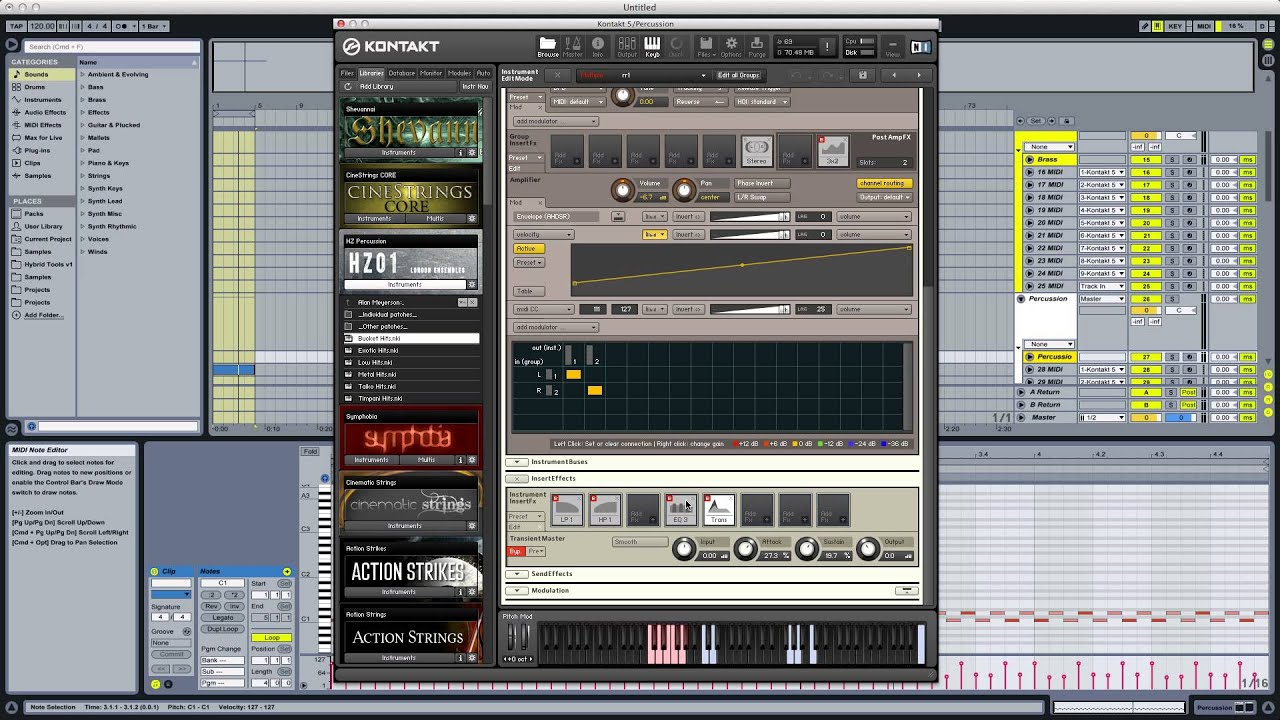Click the Master metronome icon in Kontakt
This screenshot has width=1280, height=720.
click(573, 46)
